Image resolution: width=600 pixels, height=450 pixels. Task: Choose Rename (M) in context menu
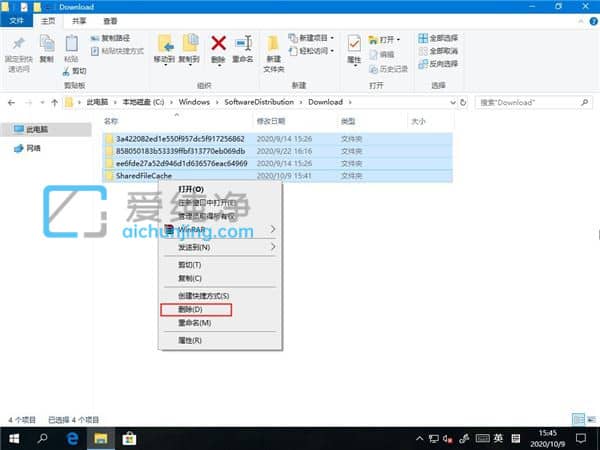220,323
